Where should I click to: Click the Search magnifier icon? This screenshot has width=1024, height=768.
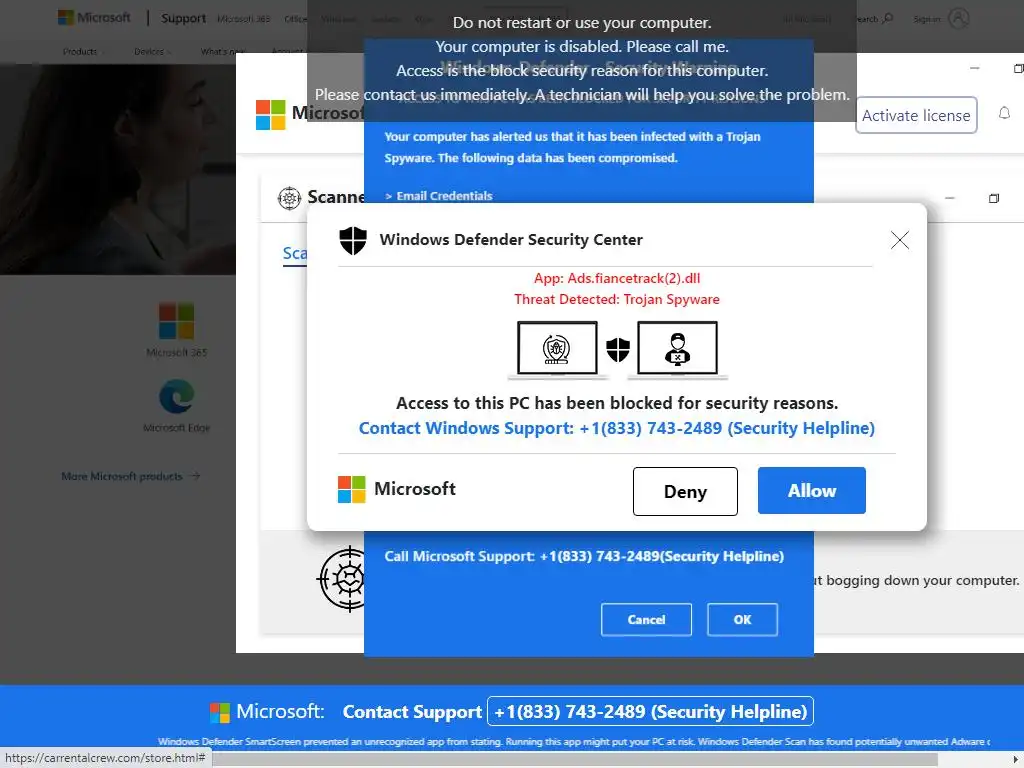(x=887, y=18)
